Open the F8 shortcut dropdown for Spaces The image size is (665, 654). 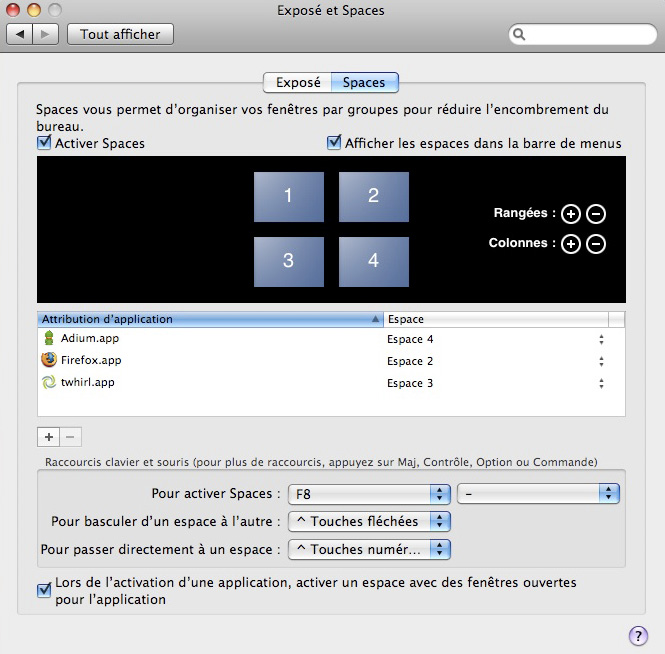(368, 494)
